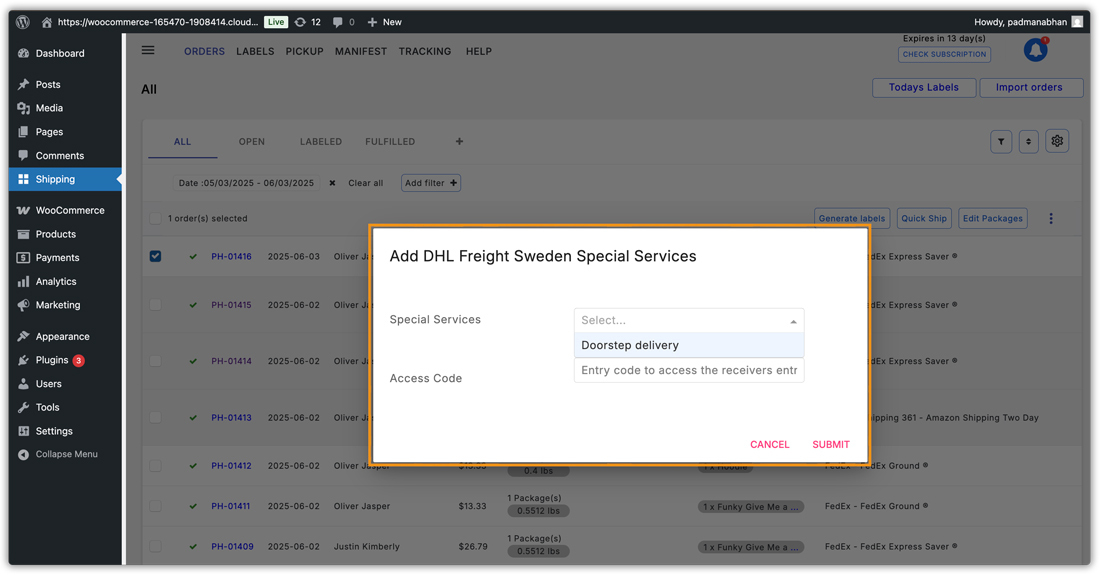
Task: Open the LABELS menu
Action: click(255, 51)
